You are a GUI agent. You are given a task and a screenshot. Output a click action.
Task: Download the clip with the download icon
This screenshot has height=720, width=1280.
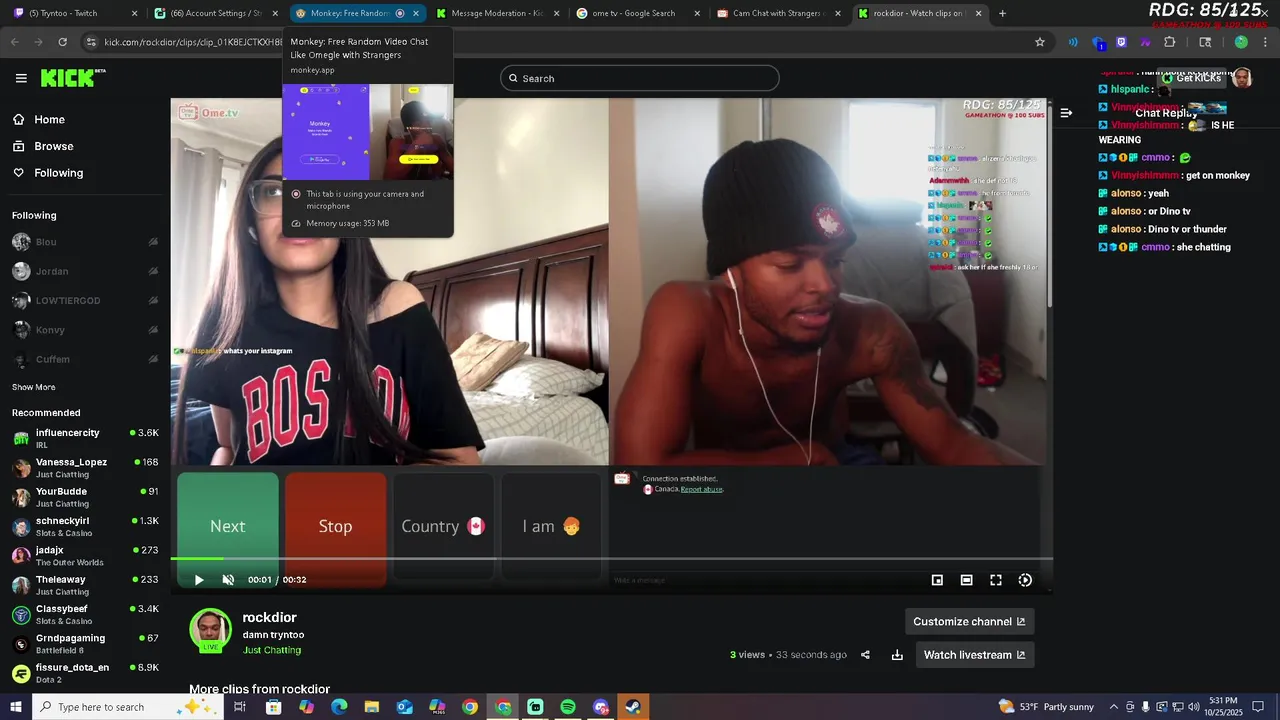click(897, 655)
